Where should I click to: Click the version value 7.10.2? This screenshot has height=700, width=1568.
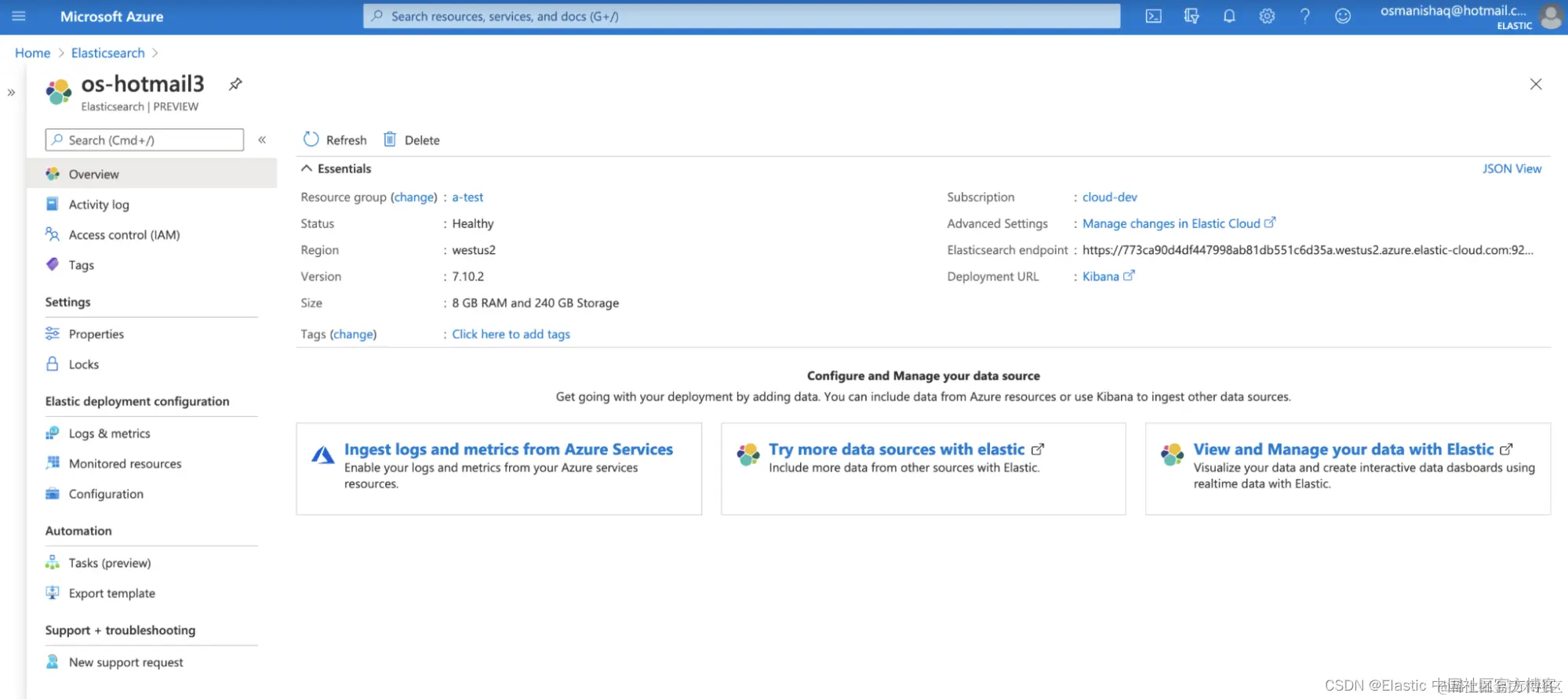pos(467,277)
